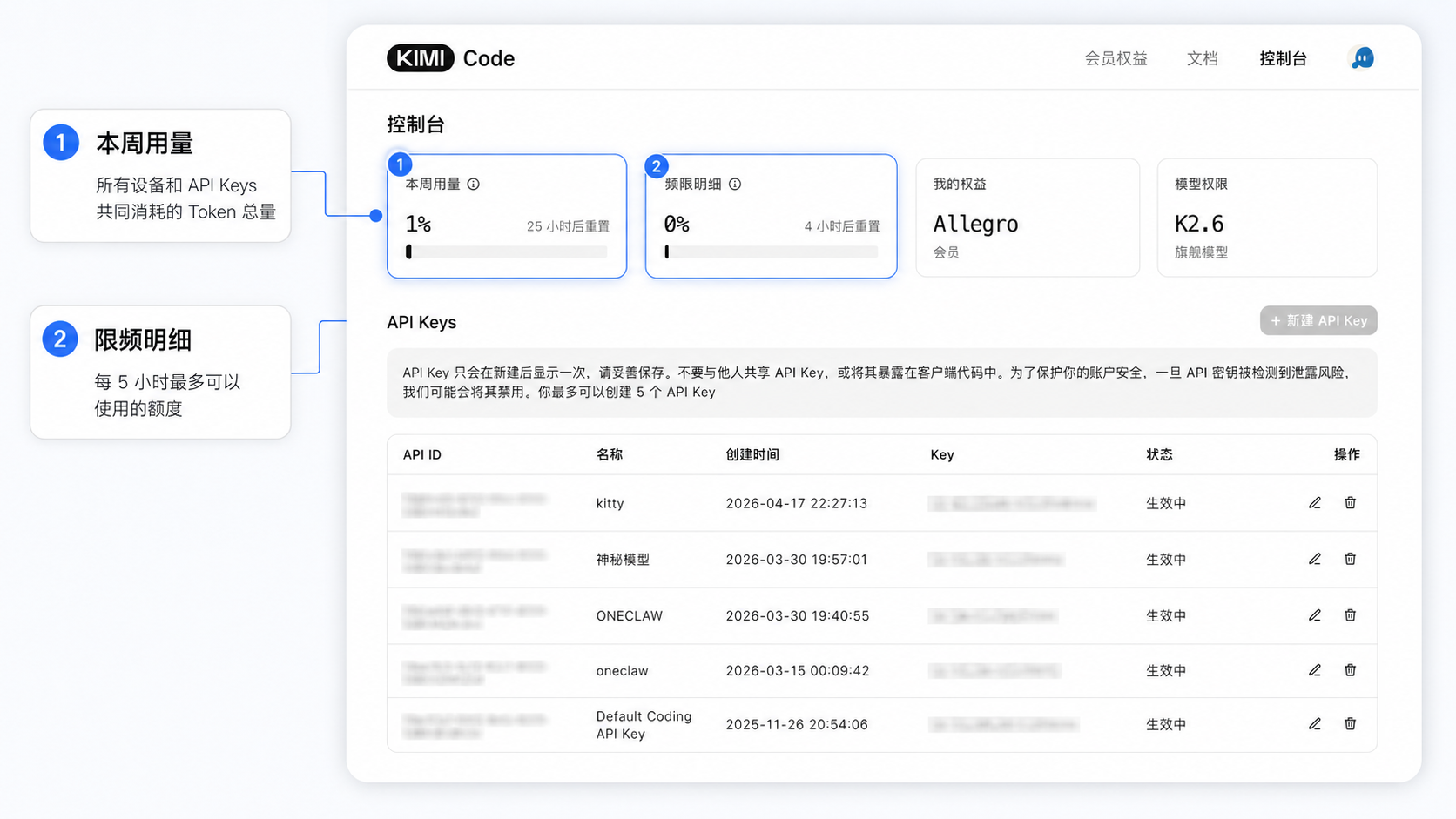Click timestamp 2026-03-15 00:09:42
Viewport: 1456px width, 819px height.
coord(798,670)
